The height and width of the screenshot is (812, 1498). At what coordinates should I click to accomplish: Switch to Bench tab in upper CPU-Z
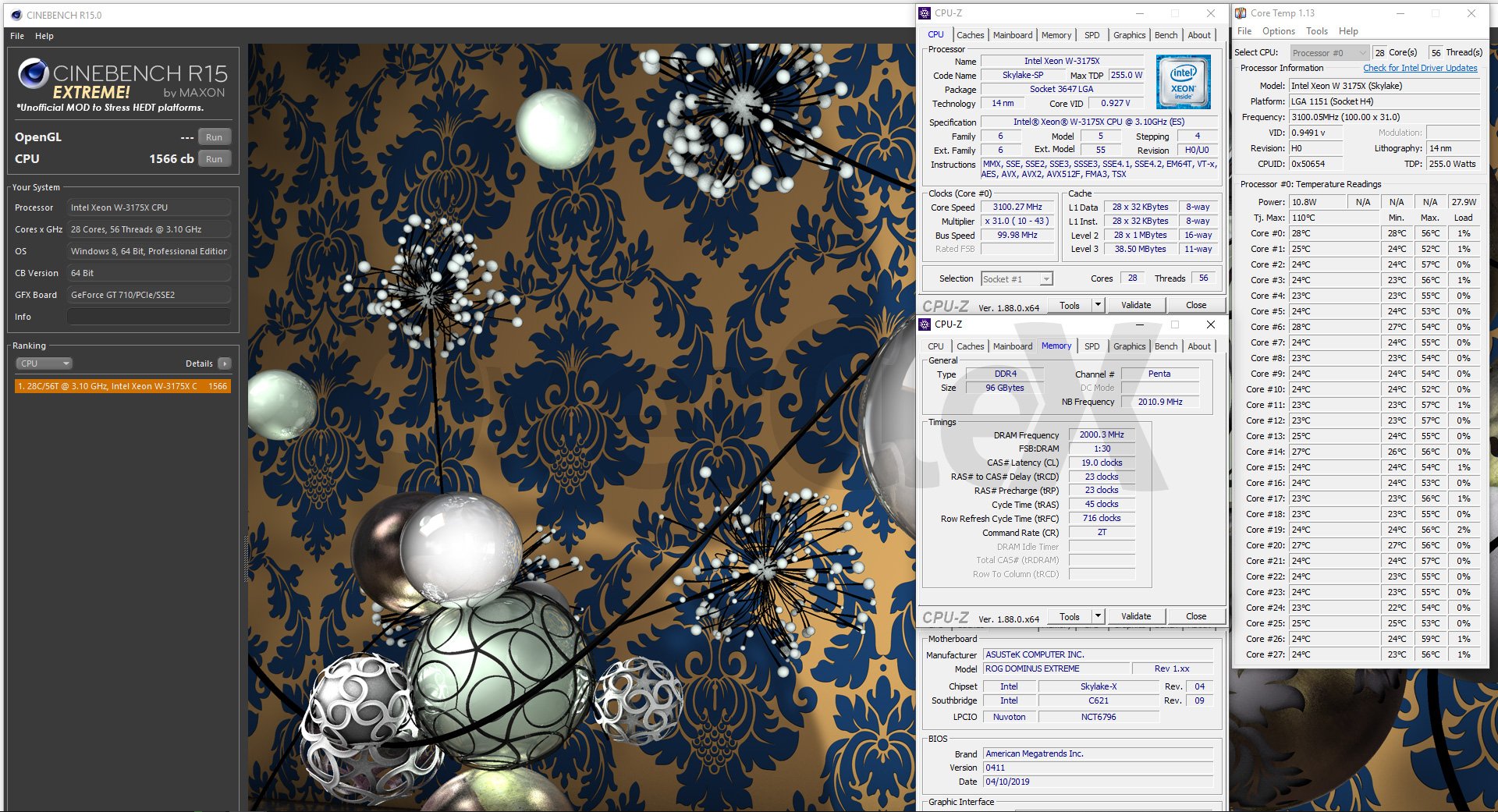point(1166,35)
